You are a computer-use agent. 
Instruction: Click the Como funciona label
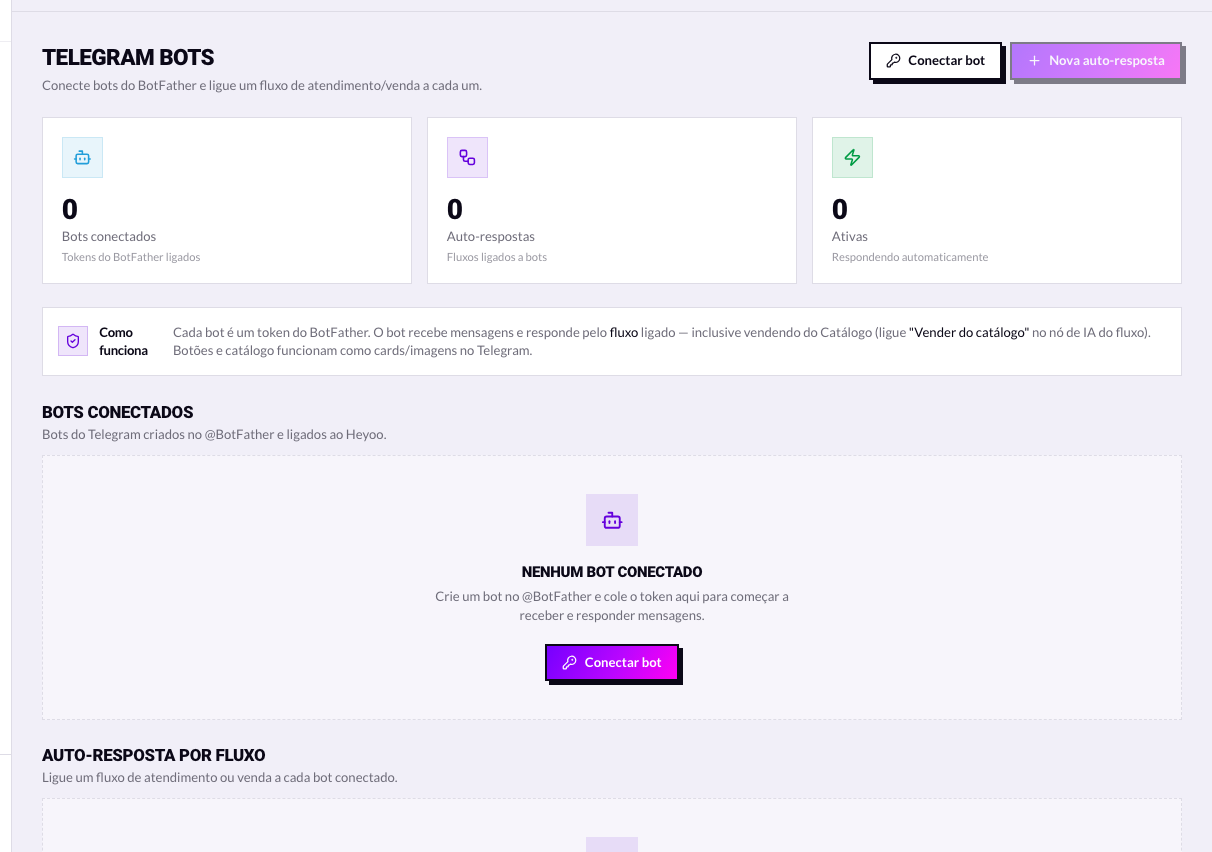123,341
